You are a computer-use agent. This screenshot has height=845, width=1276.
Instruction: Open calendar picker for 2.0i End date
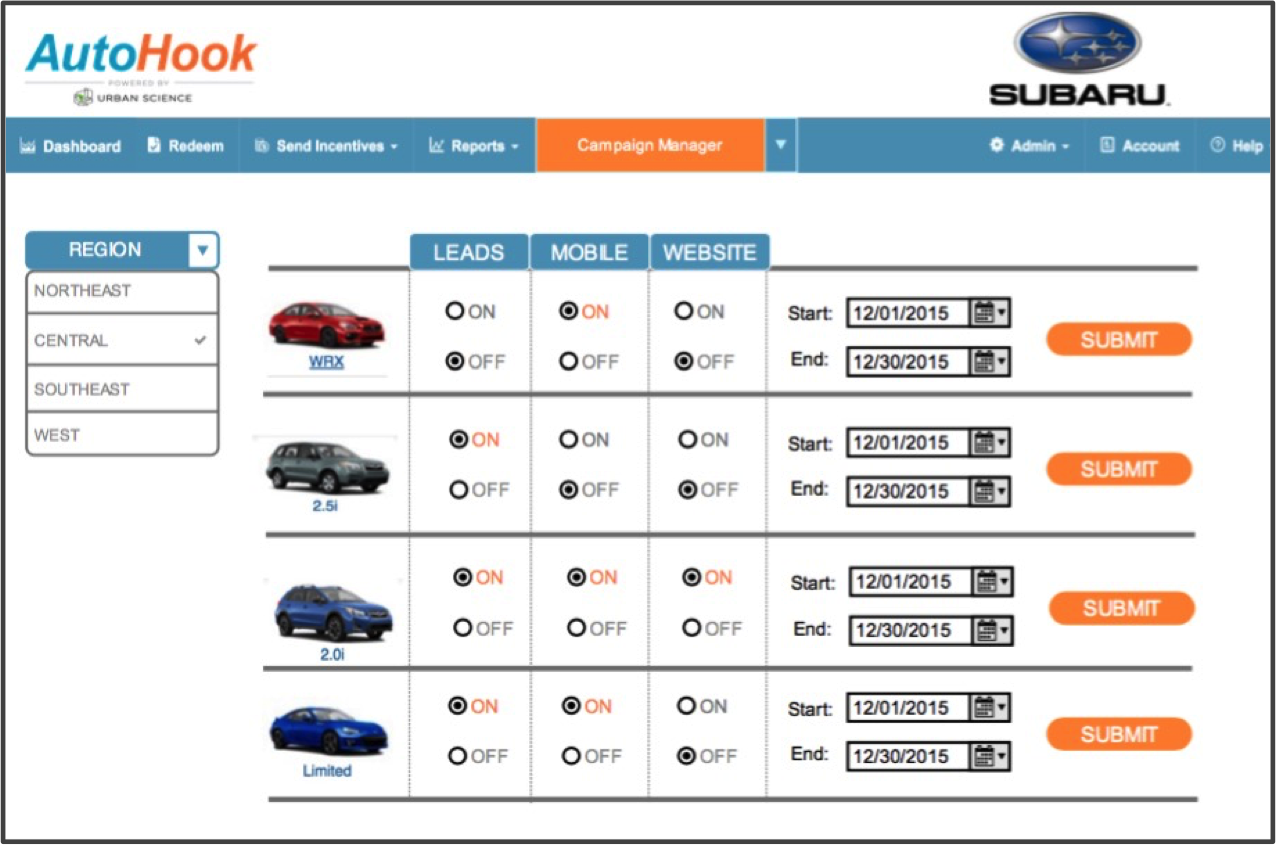(x=992, y=630)
